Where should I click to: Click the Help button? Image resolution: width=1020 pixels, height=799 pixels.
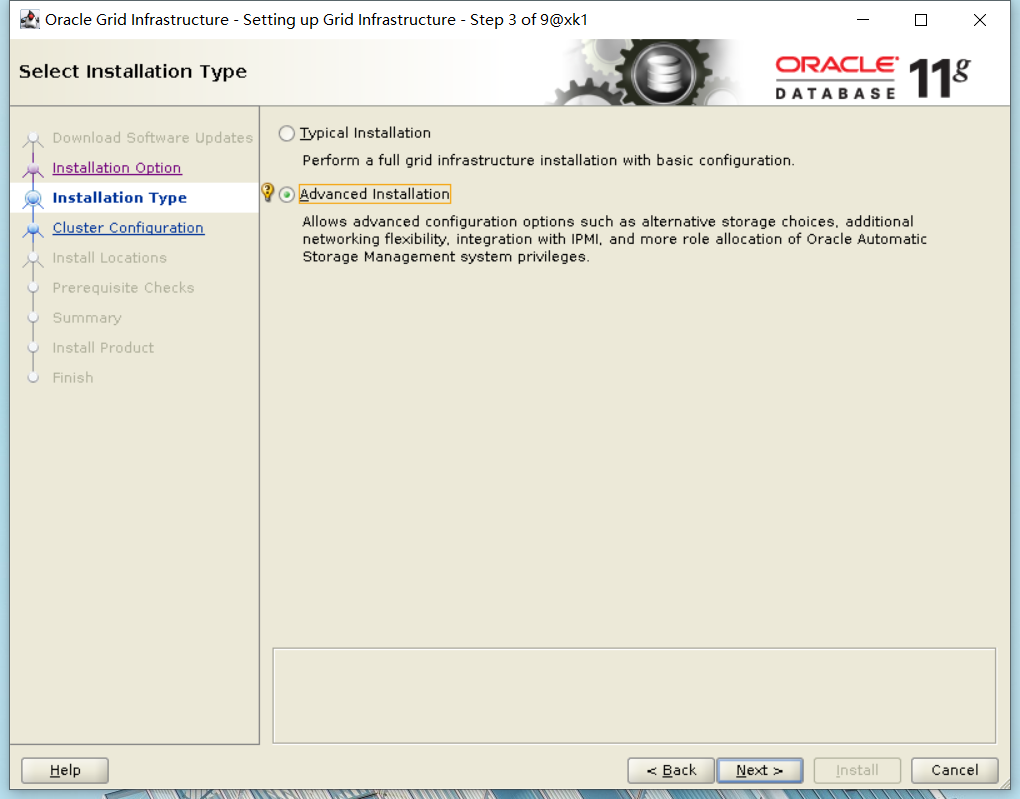tap(65, 770)
